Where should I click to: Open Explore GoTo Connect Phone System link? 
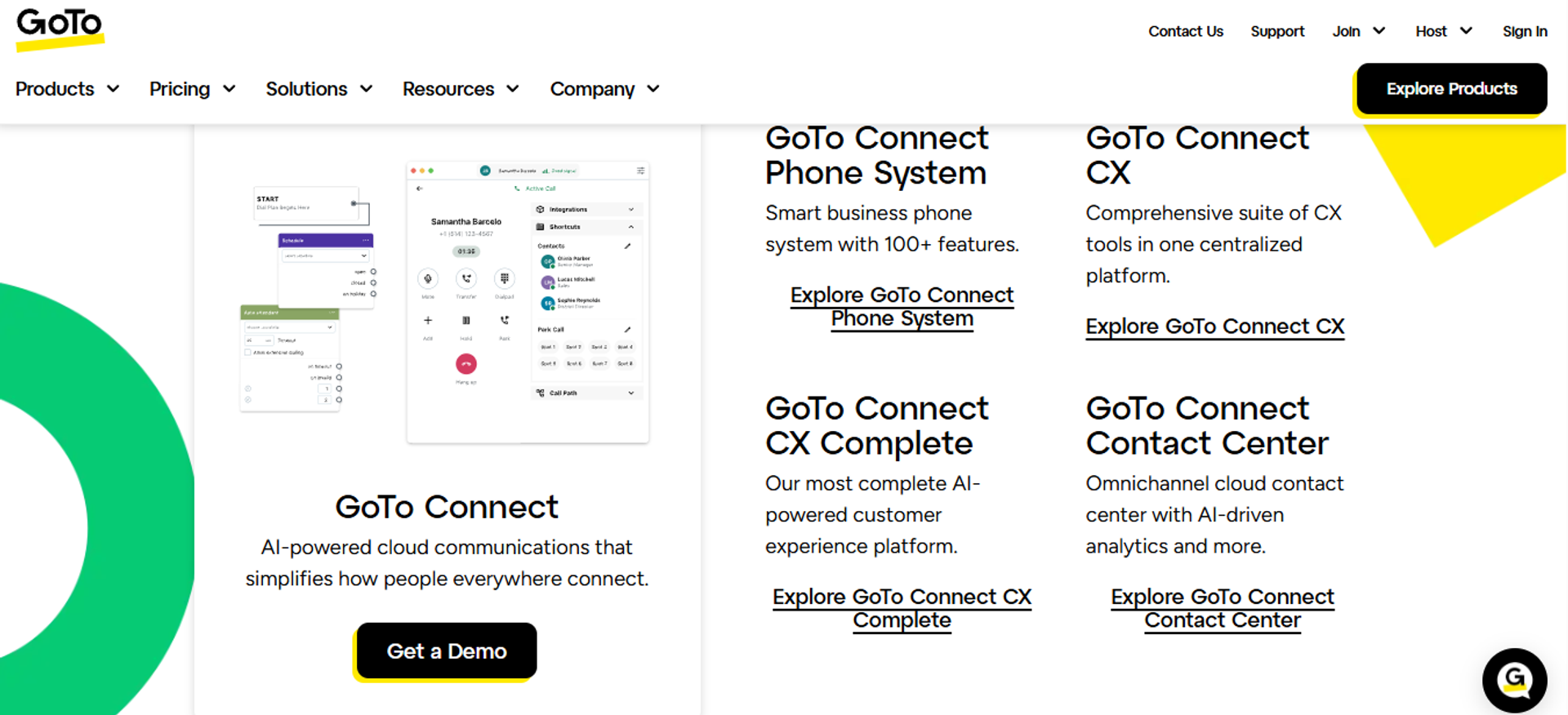[902, 307]
